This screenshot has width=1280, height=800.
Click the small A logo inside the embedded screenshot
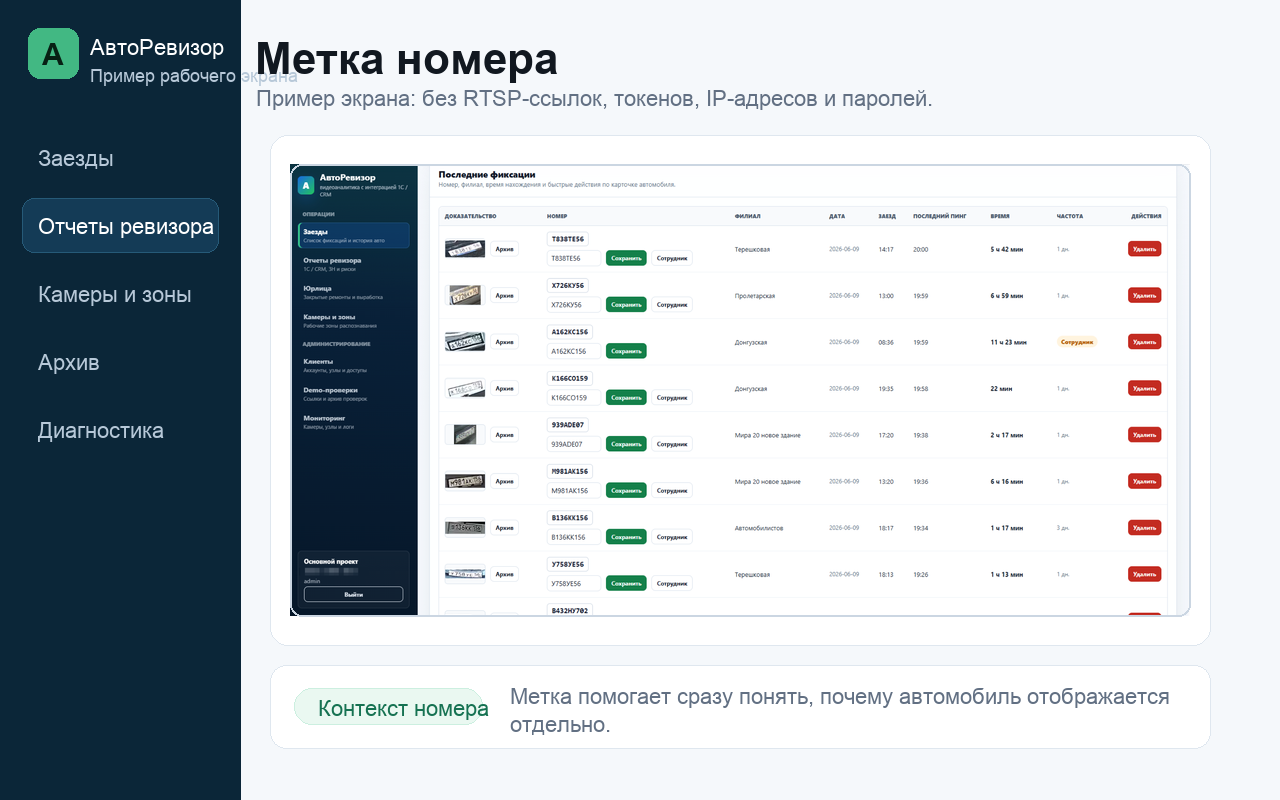tap(305, 186)
